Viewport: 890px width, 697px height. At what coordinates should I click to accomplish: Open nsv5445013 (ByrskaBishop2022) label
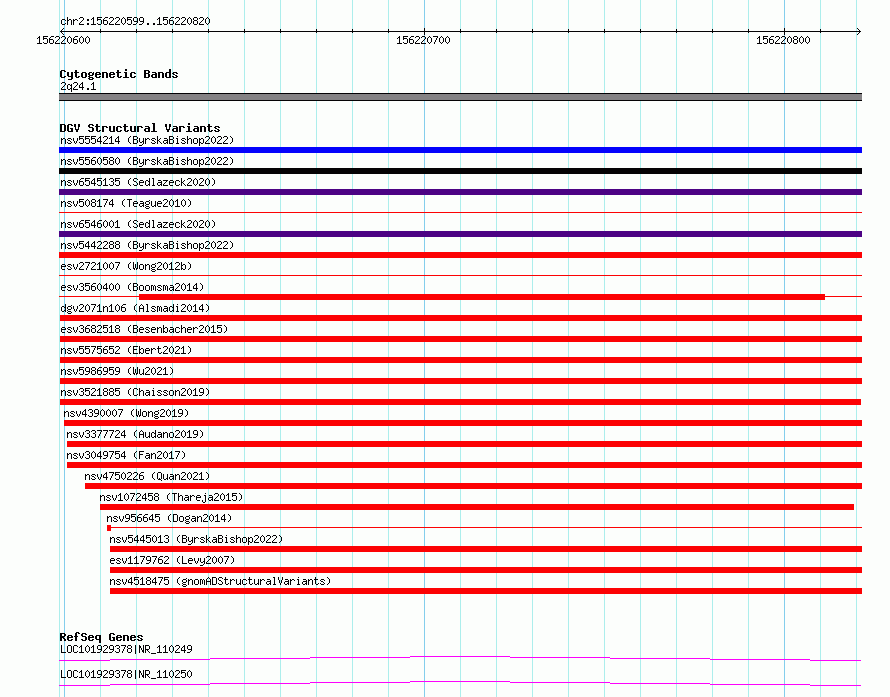[196, 539]
